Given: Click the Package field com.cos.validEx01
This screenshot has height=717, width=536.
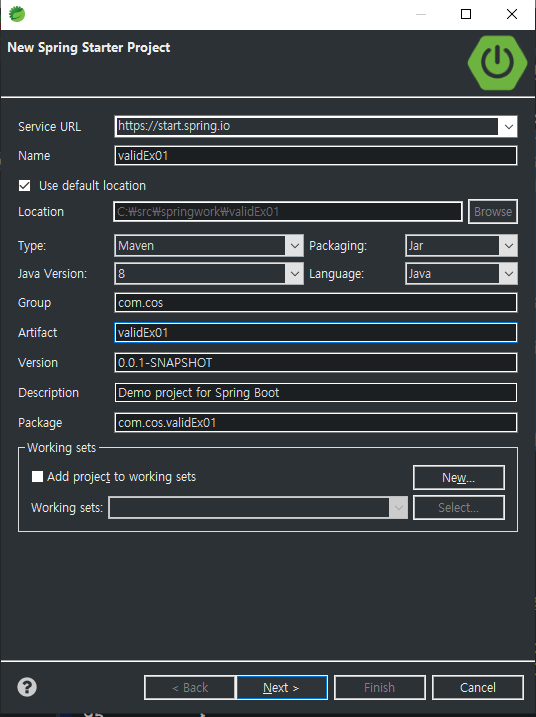Looking at the screenshot, I should [x=316, y=423].
